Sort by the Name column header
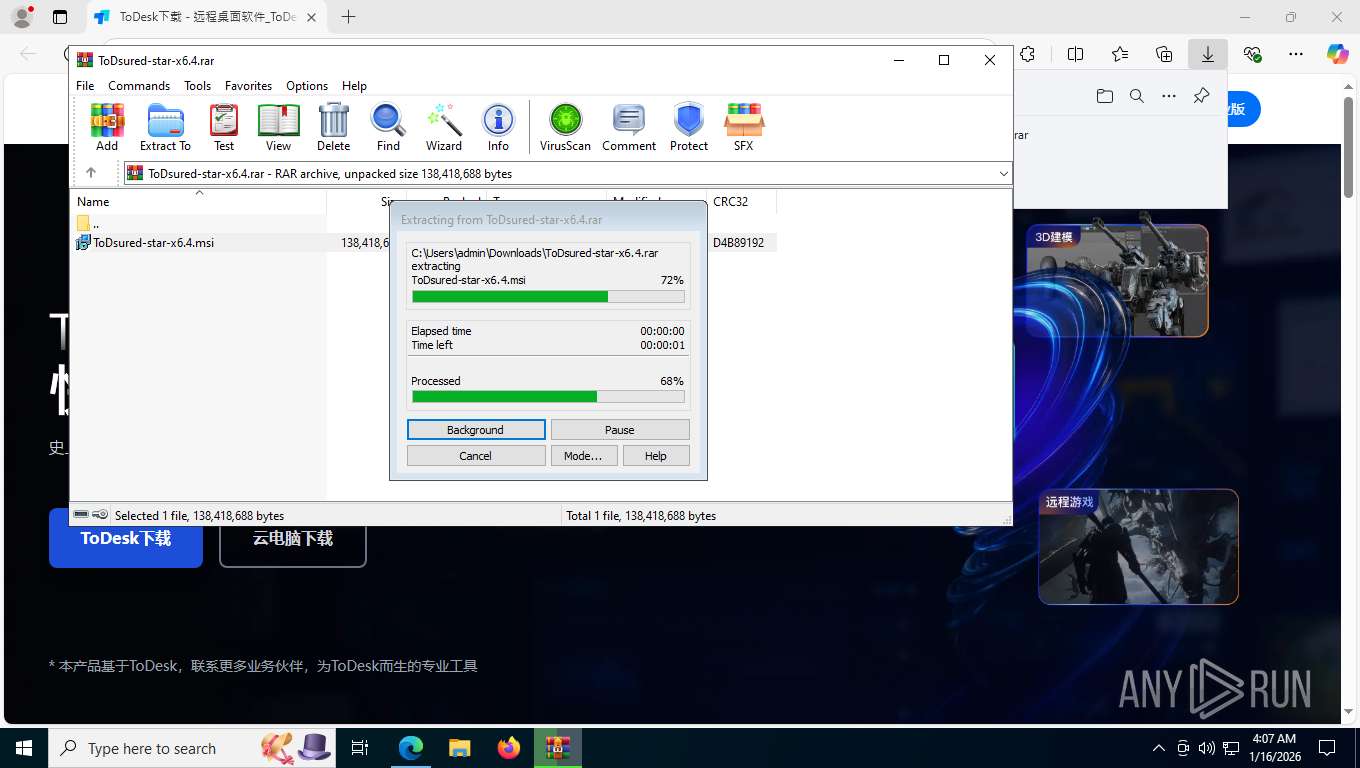Screen dimensions: 1360x768 (200, 201)
